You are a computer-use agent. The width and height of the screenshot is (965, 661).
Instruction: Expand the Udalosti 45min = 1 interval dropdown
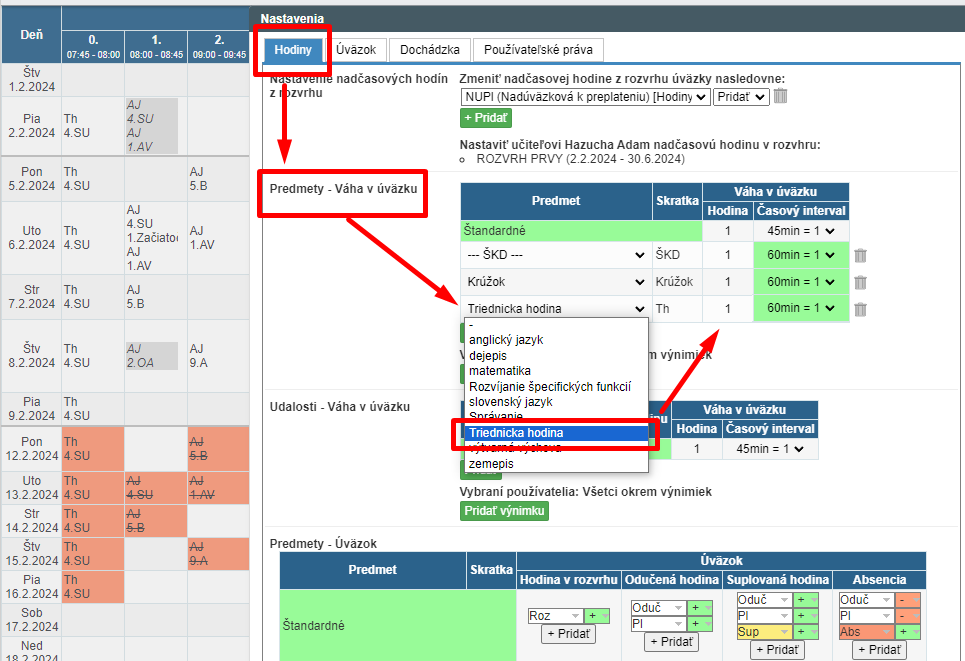(x=771, y=449)
